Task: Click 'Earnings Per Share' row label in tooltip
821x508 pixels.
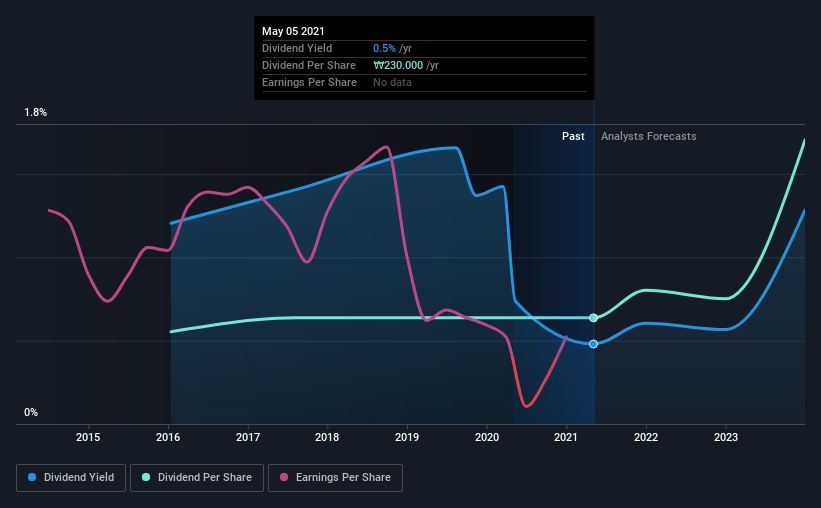Action: 309,82
